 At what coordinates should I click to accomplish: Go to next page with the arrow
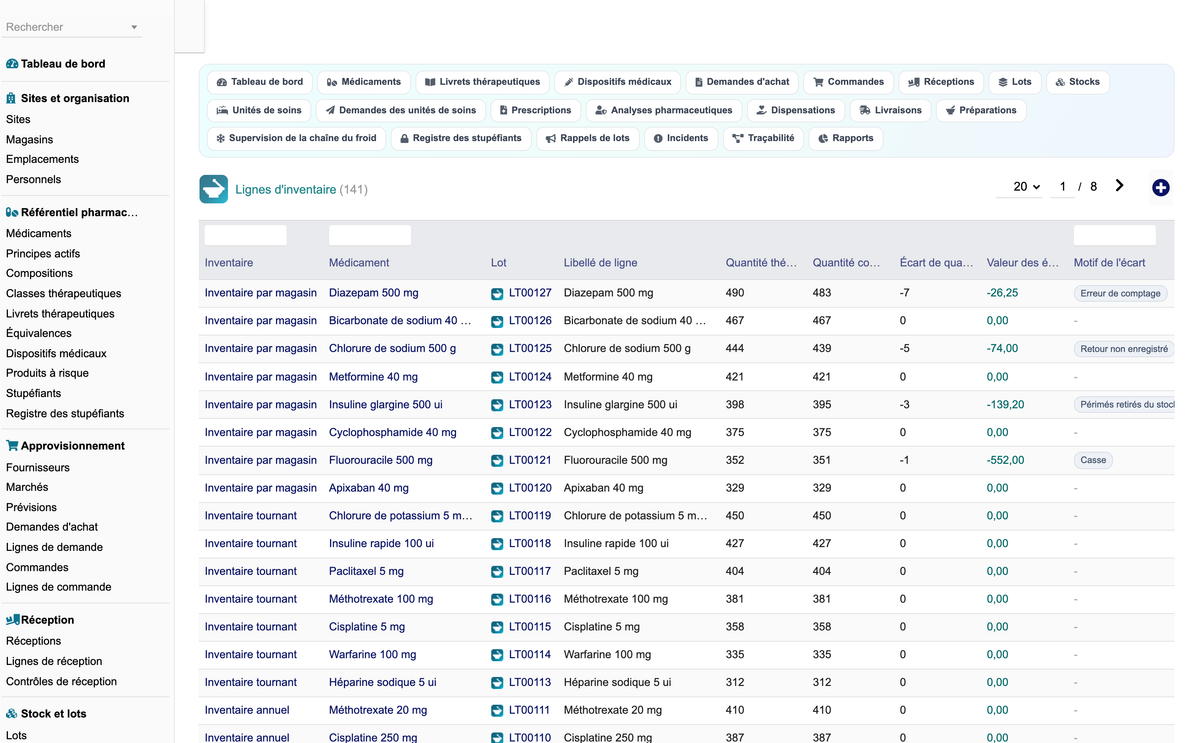coord(1119,186)
